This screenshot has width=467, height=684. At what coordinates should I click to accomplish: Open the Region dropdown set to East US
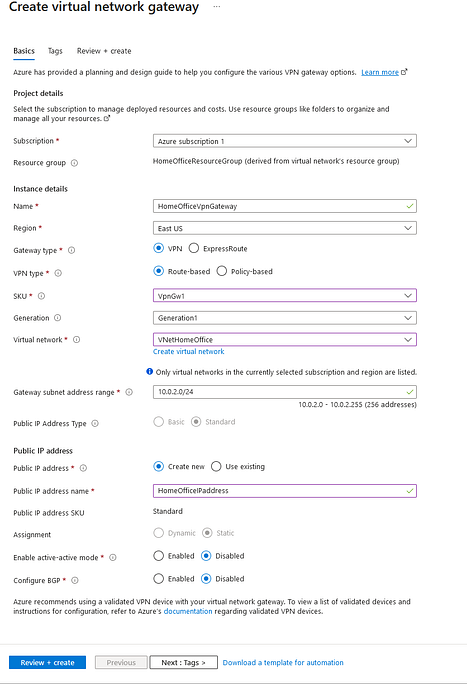285,228
